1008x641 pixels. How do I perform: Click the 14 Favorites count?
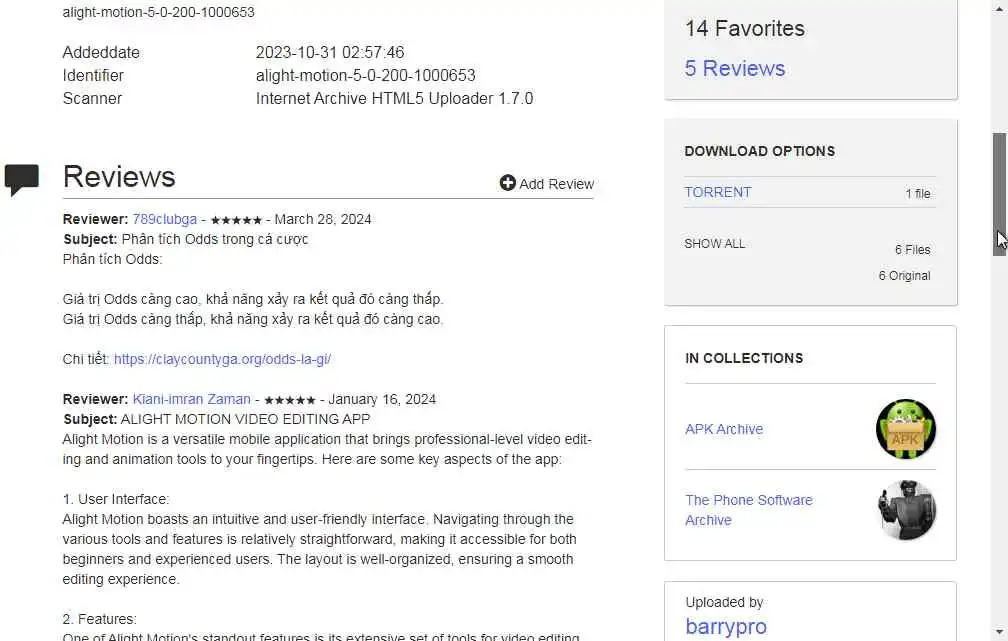coord(744,28)
